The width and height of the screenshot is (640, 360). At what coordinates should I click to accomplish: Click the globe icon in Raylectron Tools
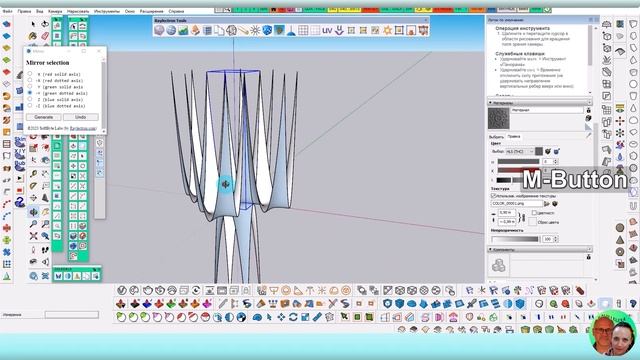coord(171,30)
